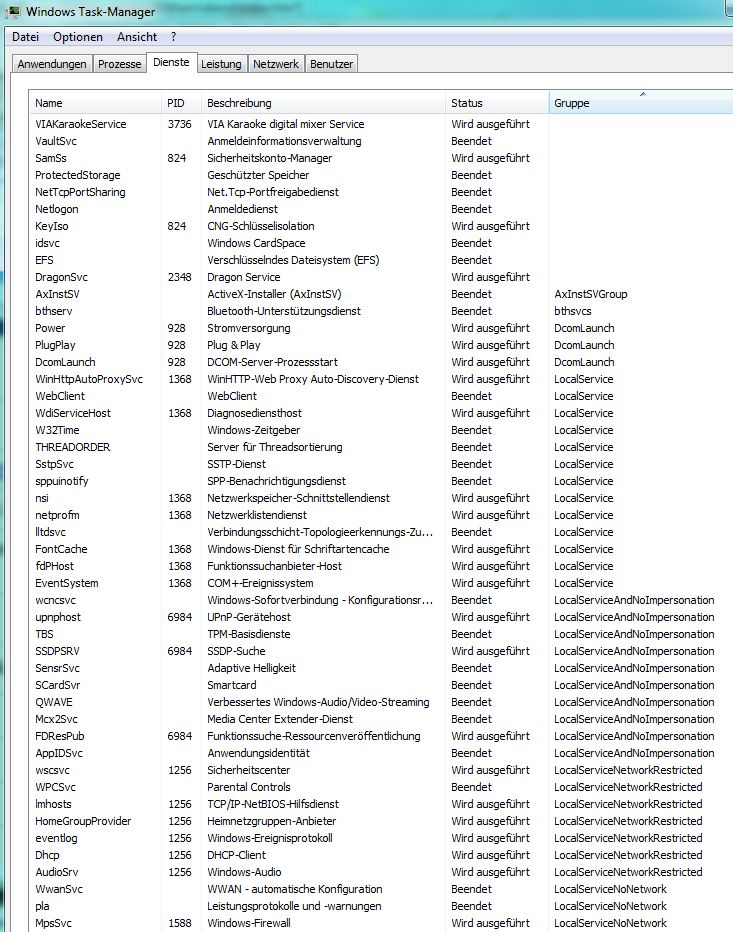Select the EFS service row

click(x=380, y=260)
